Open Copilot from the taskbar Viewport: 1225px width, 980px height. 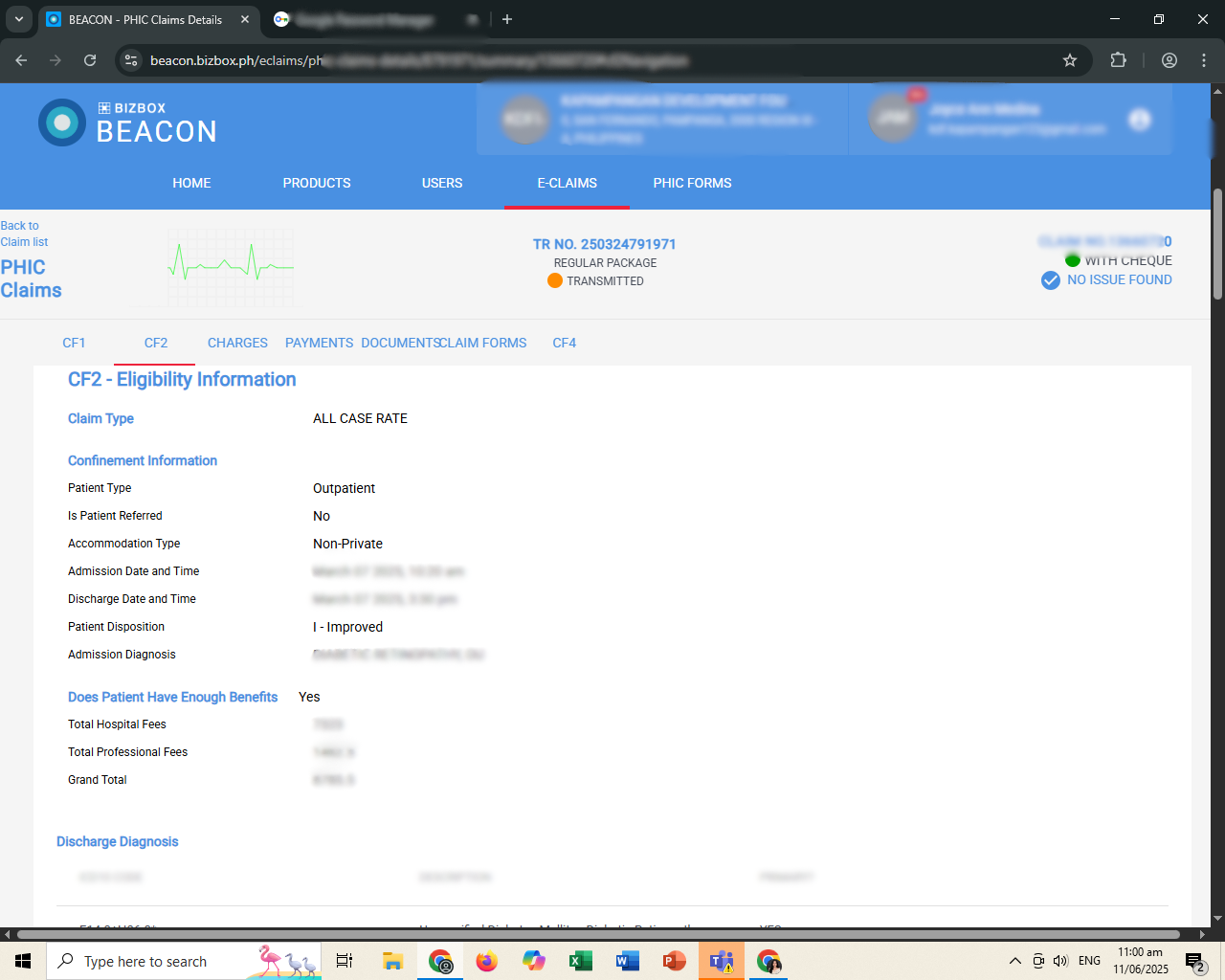[534, 961]
